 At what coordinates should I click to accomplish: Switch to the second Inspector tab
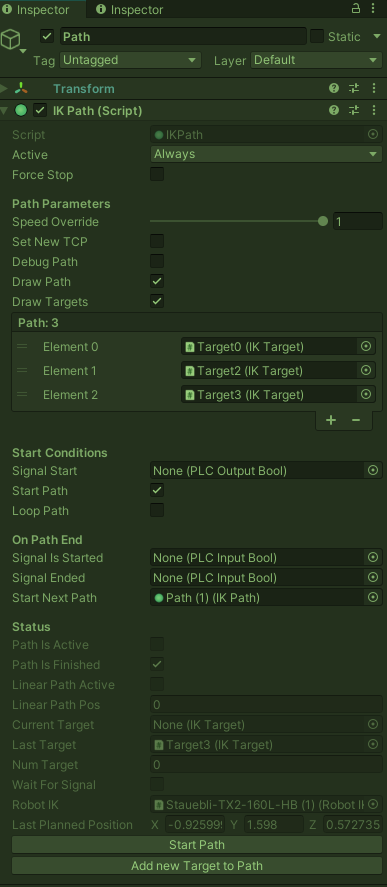click(130, 10)
